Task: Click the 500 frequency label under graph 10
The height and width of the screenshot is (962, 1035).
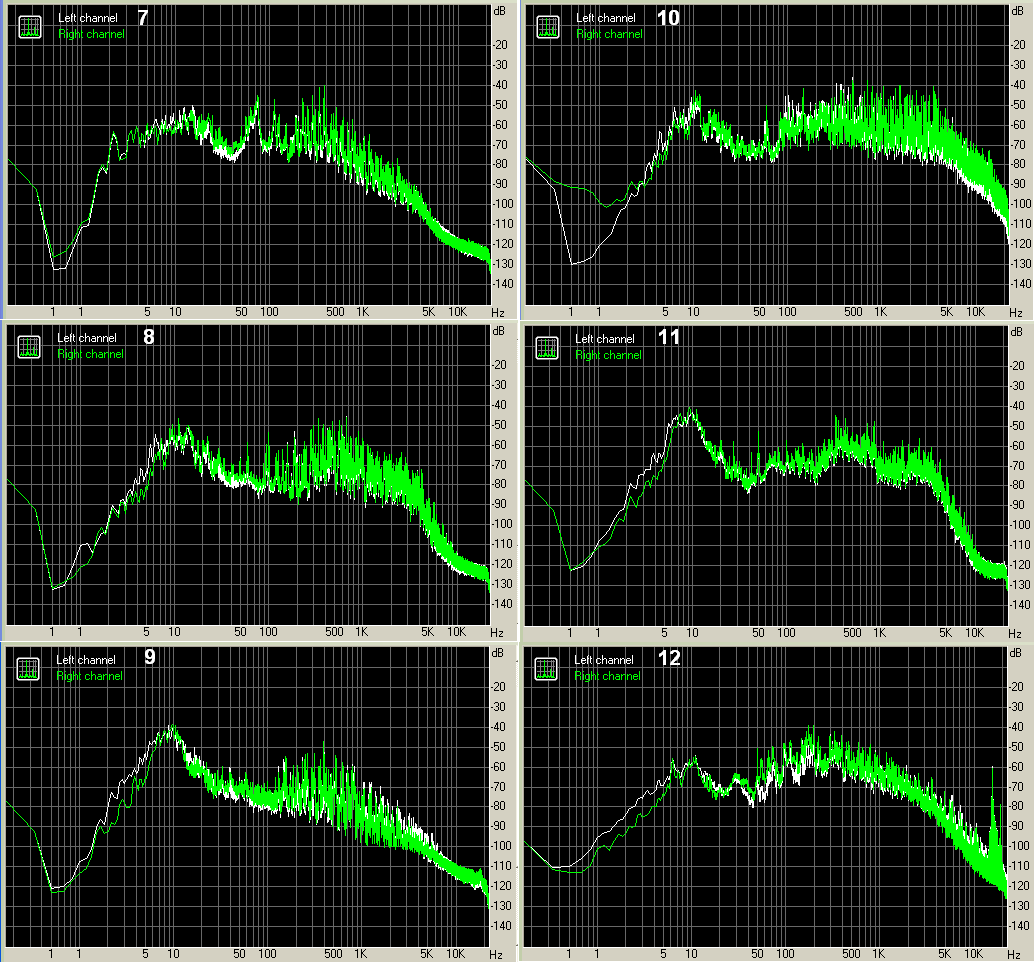Action: (853, 312)
